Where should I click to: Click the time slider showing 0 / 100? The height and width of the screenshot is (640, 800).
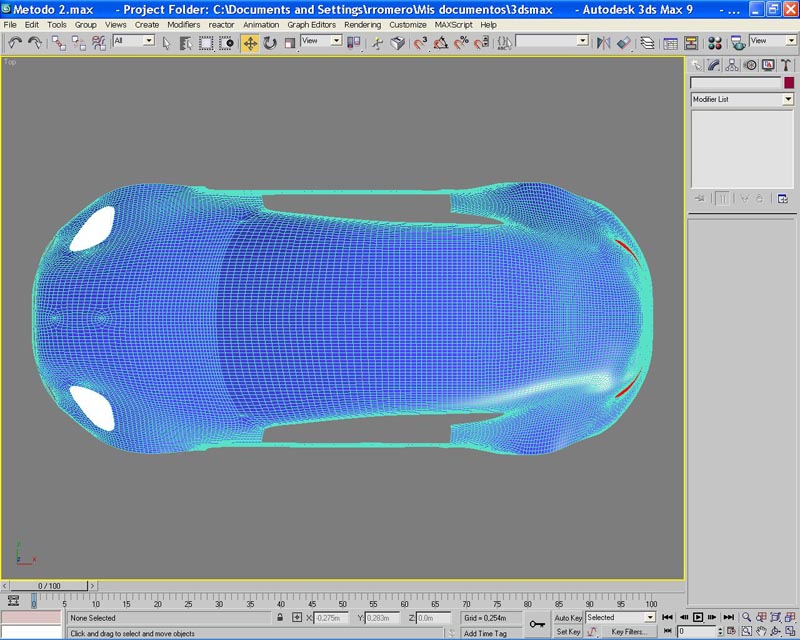49,586
